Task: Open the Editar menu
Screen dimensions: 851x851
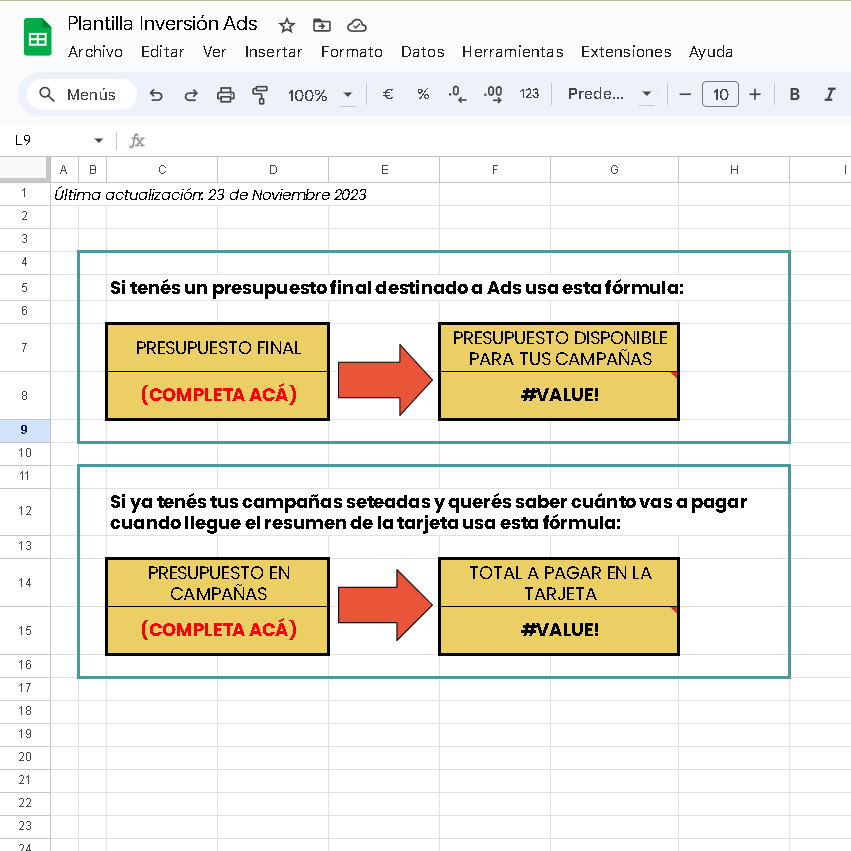Action: coord(162,52)
